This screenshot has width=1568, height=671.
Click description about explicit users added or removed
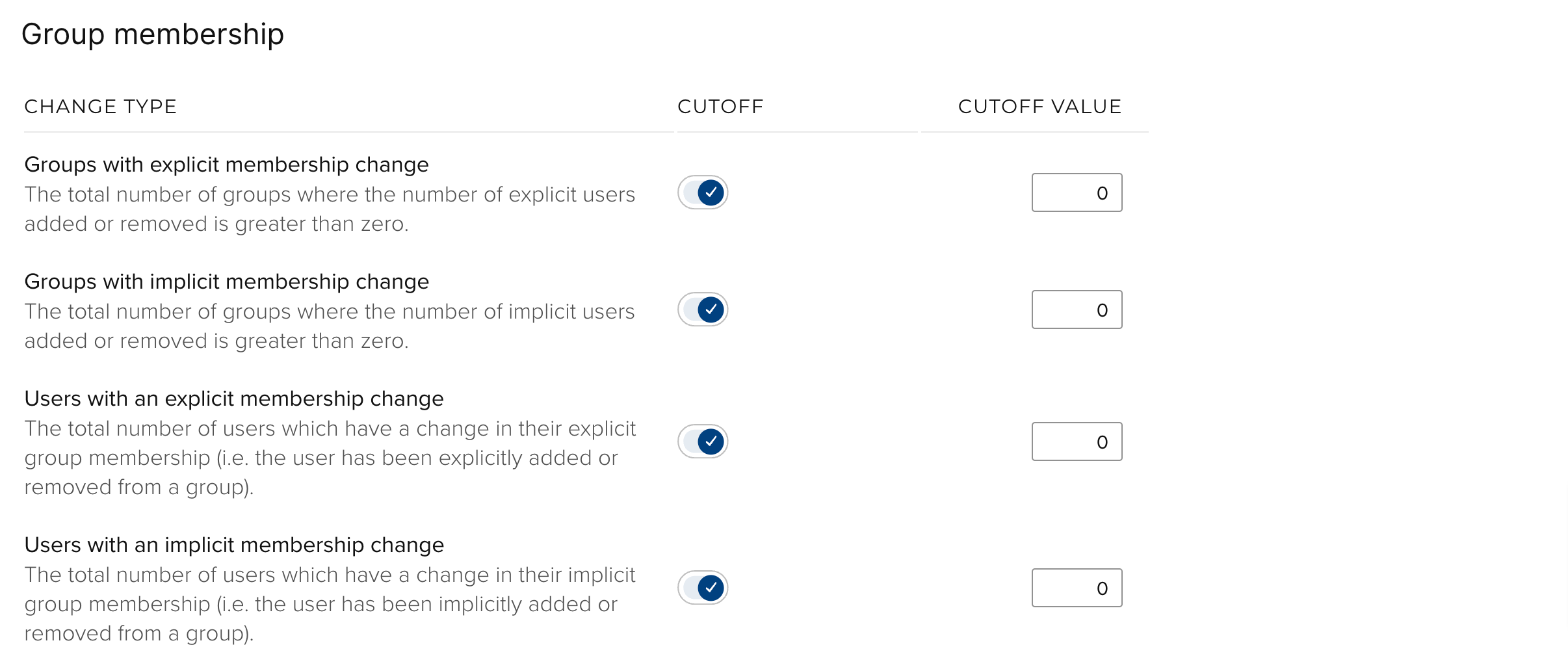click(330, 209)
